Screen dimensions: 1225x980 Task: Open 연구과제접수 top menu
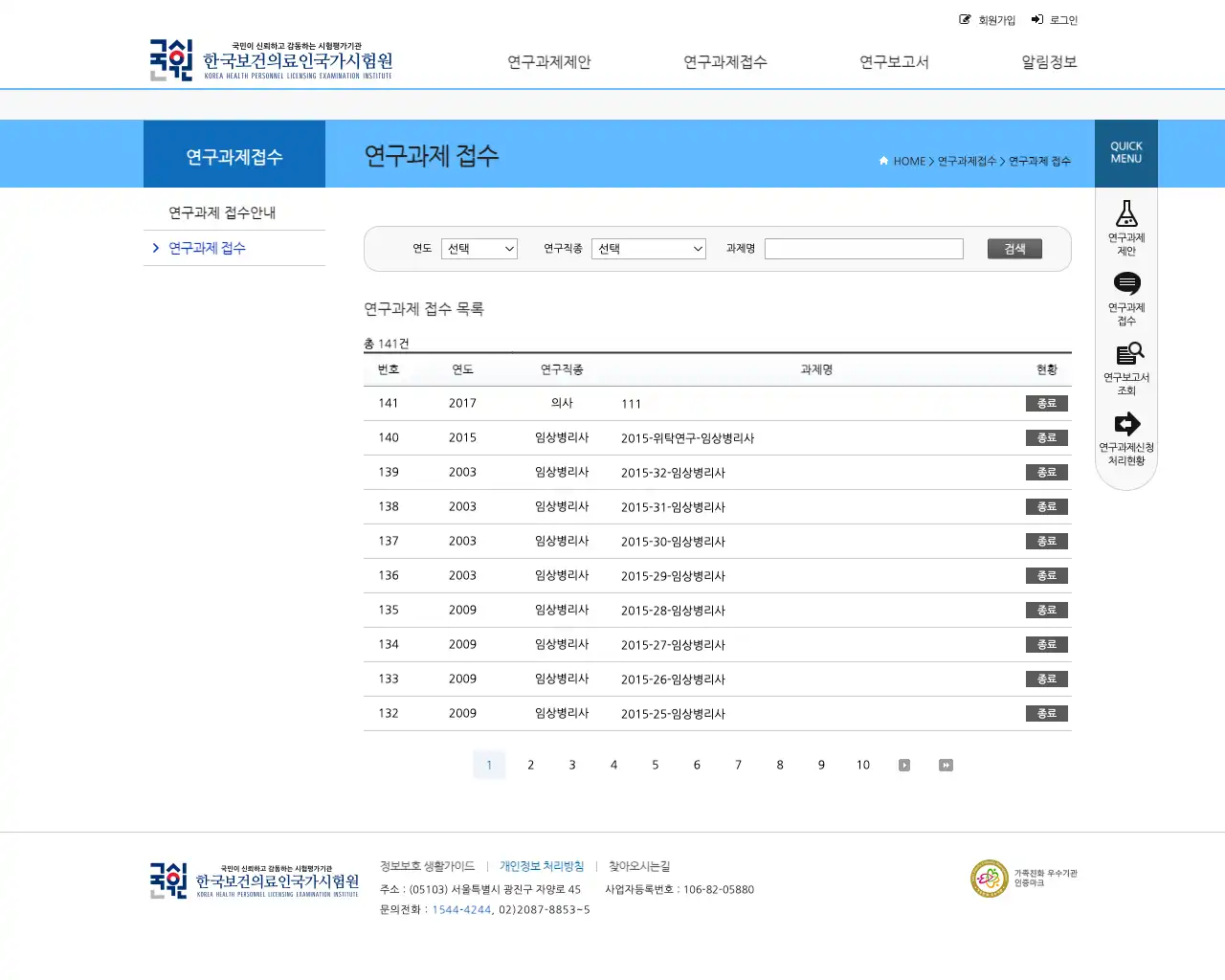click(725, 62)
